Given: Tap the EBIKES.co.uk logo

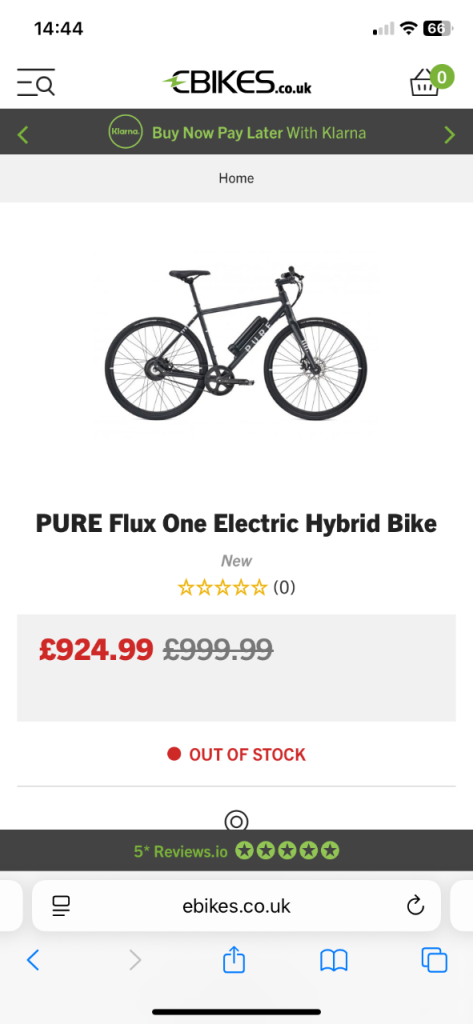Looking at the screenshot, I should (x=237, y=82).
